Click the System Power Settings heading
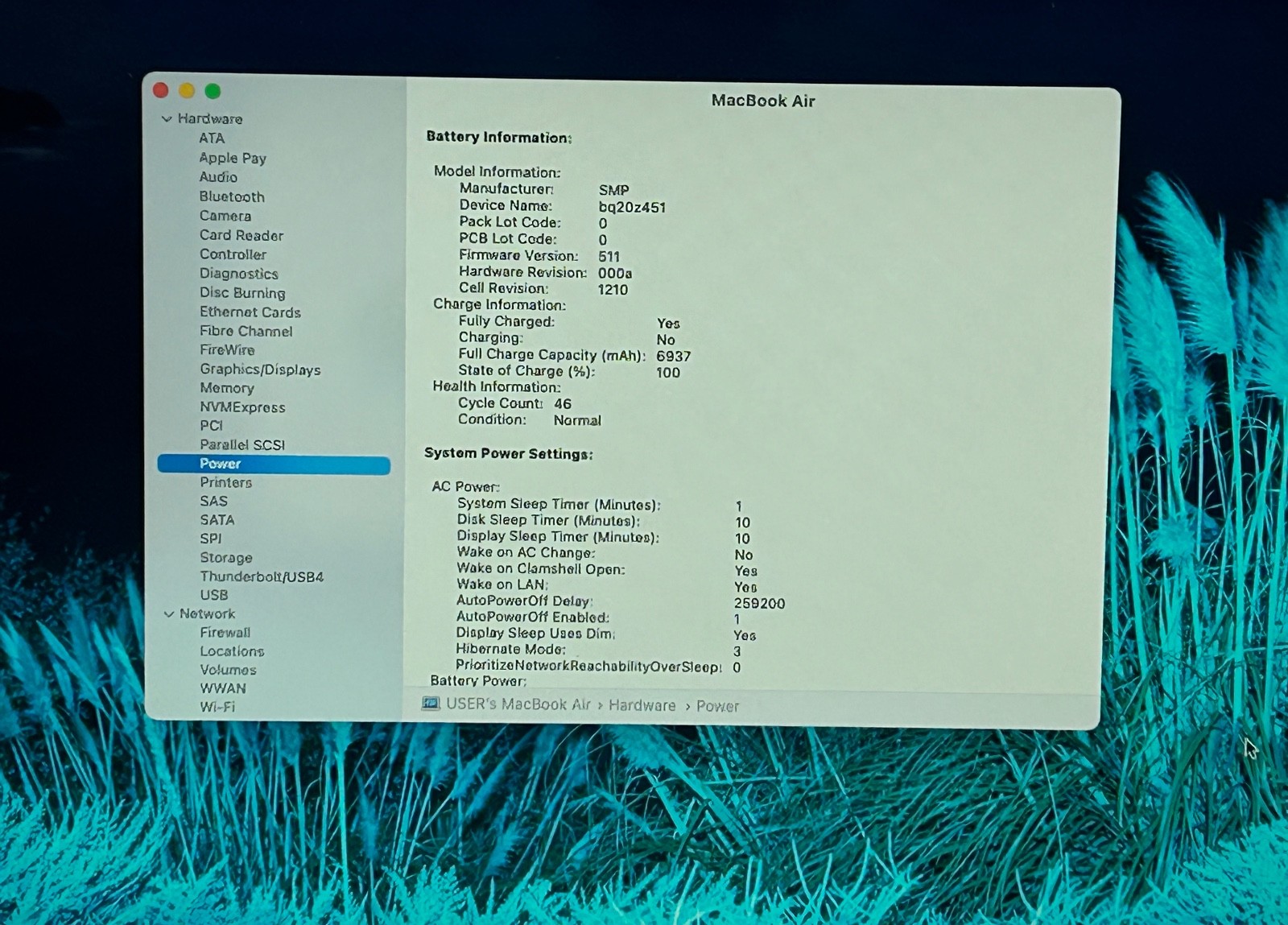The width and height of the screenshot is (1288, 925). point(509,454)
